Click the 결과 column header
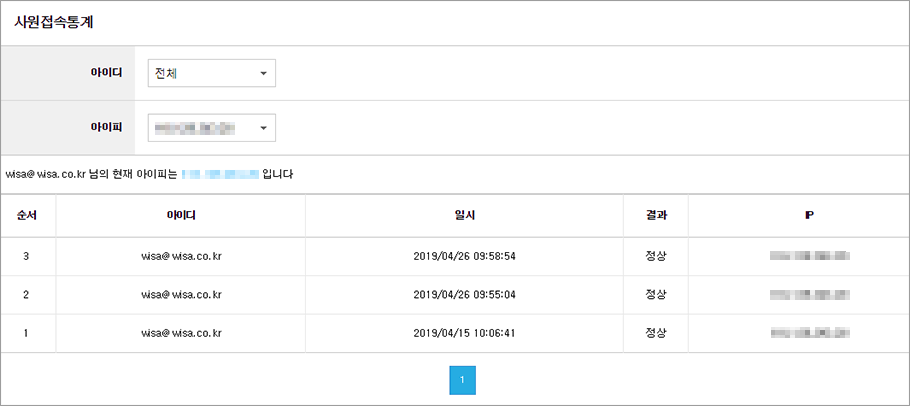This screenshot has width=910, height=406. click(x=656, y=215)
